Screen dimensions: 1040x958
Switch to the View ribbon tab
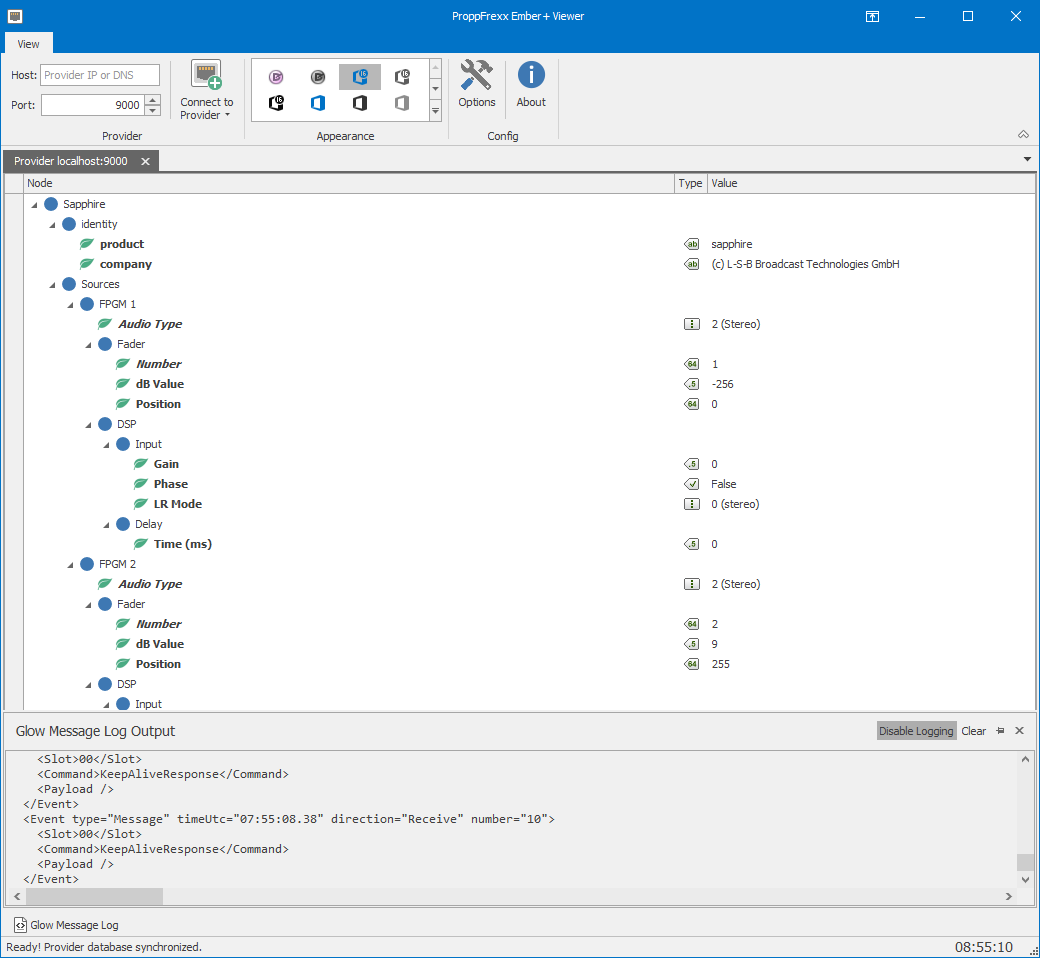(29, 44)
